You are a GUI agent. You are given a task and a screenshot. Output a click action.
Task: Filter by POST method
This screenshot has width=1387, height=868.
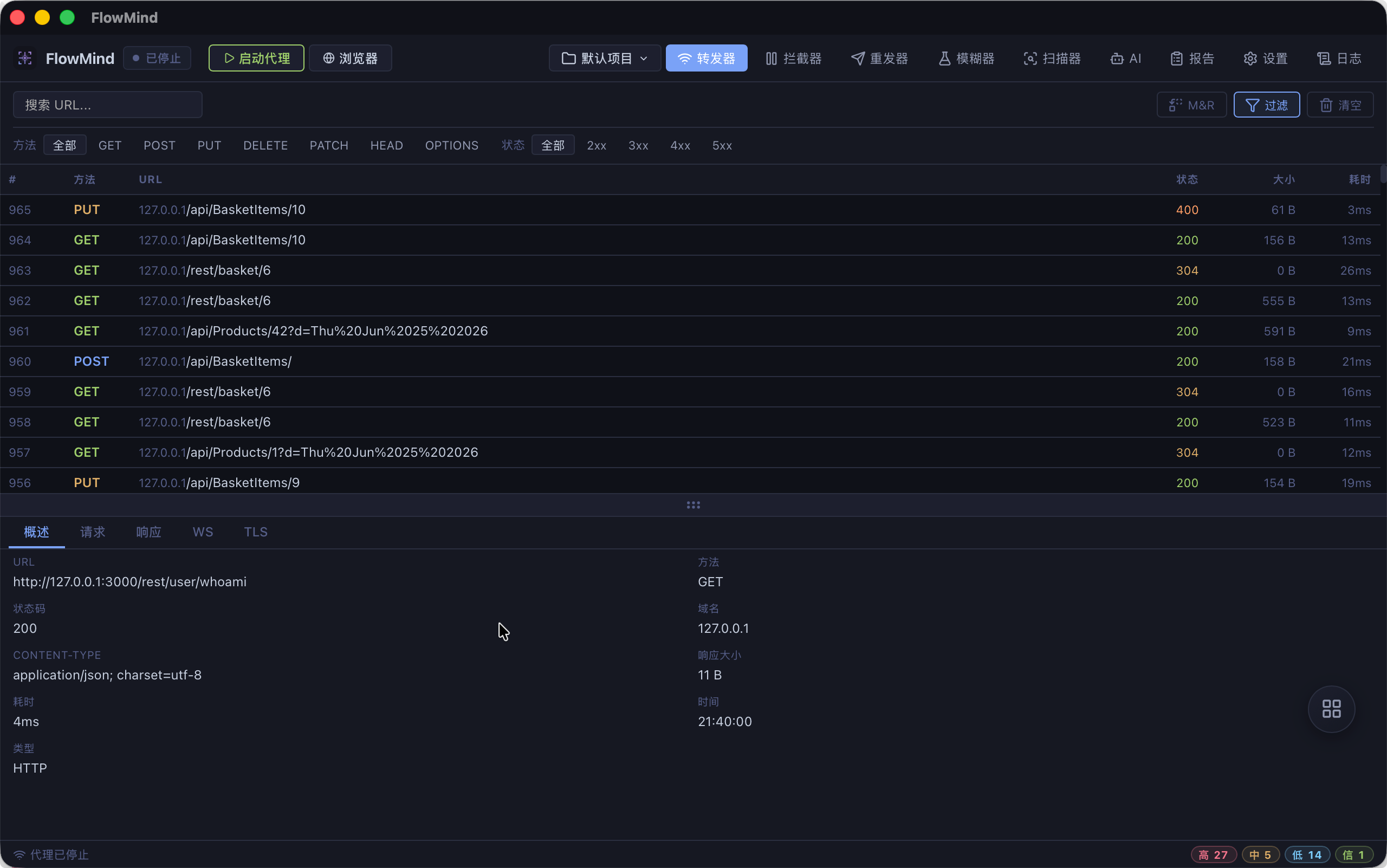pos(160,145)
